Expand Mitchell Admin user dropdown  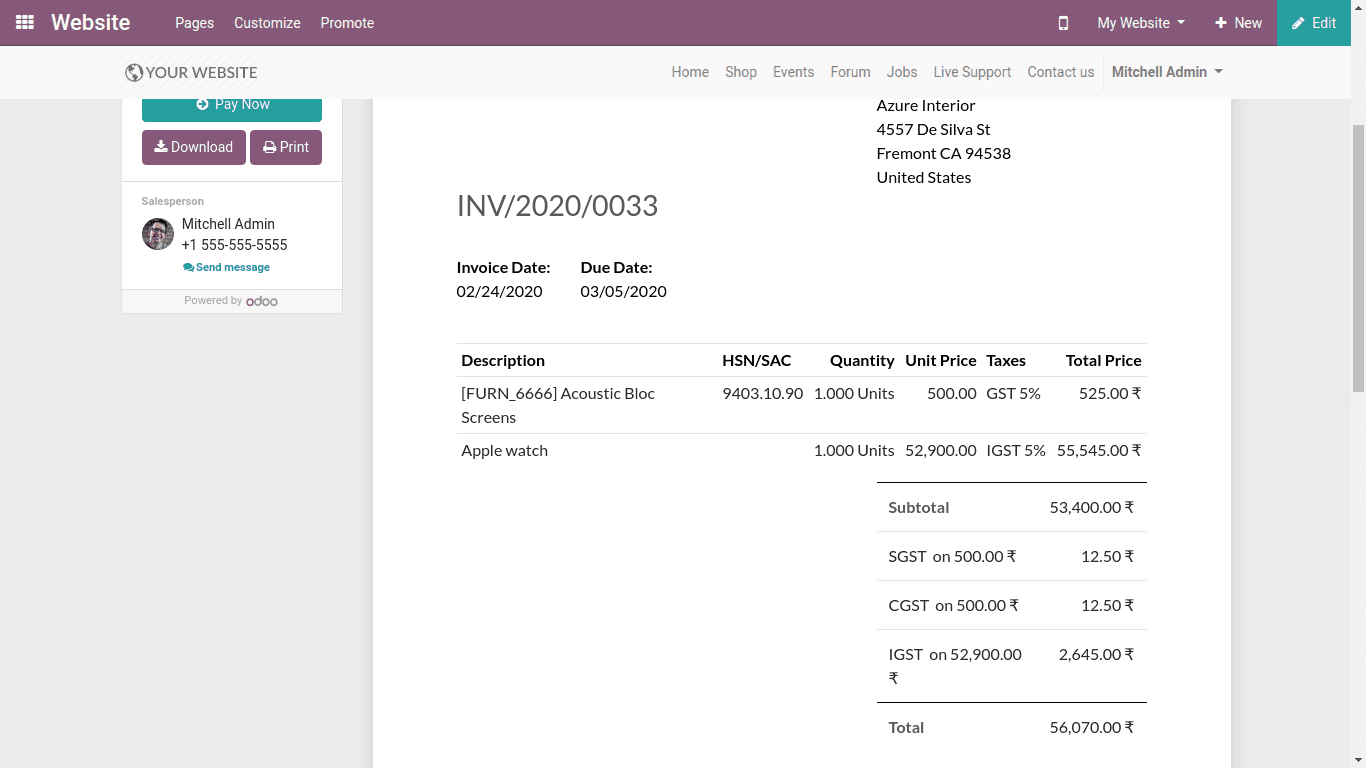point(1167,72)
